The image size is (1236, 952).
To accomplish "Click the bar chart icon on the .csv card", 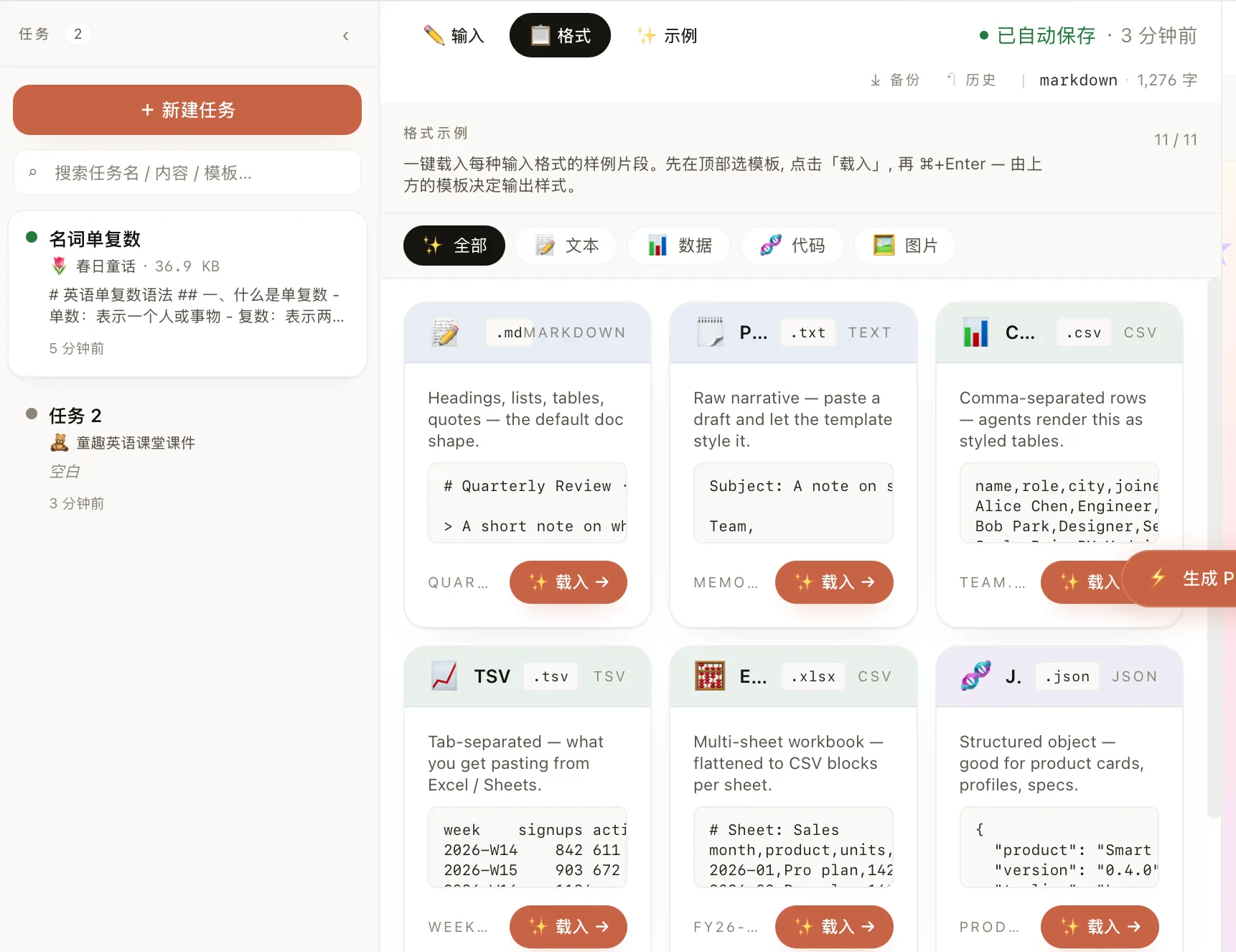I will [976, 332].
